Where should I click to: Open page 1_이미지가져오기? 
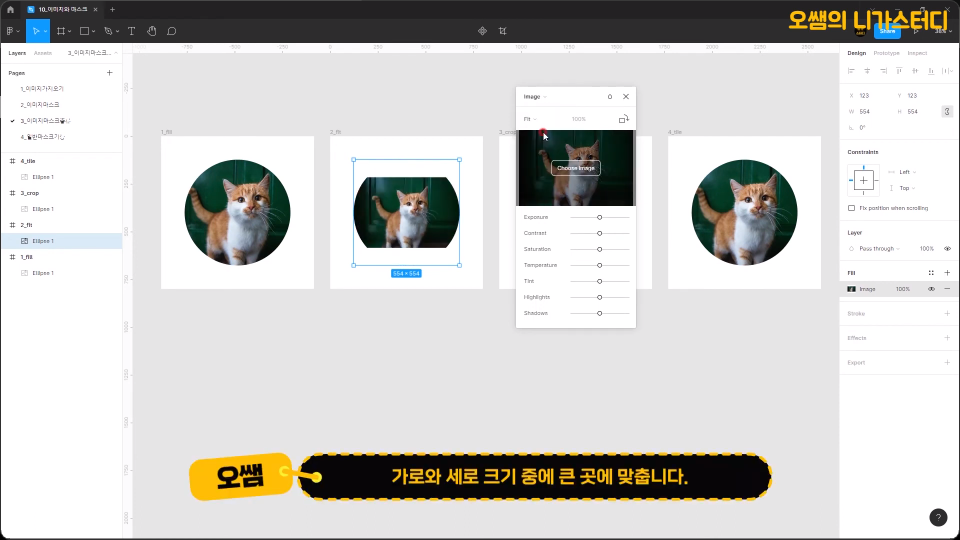pyautogui.click(x=42, y=89)
